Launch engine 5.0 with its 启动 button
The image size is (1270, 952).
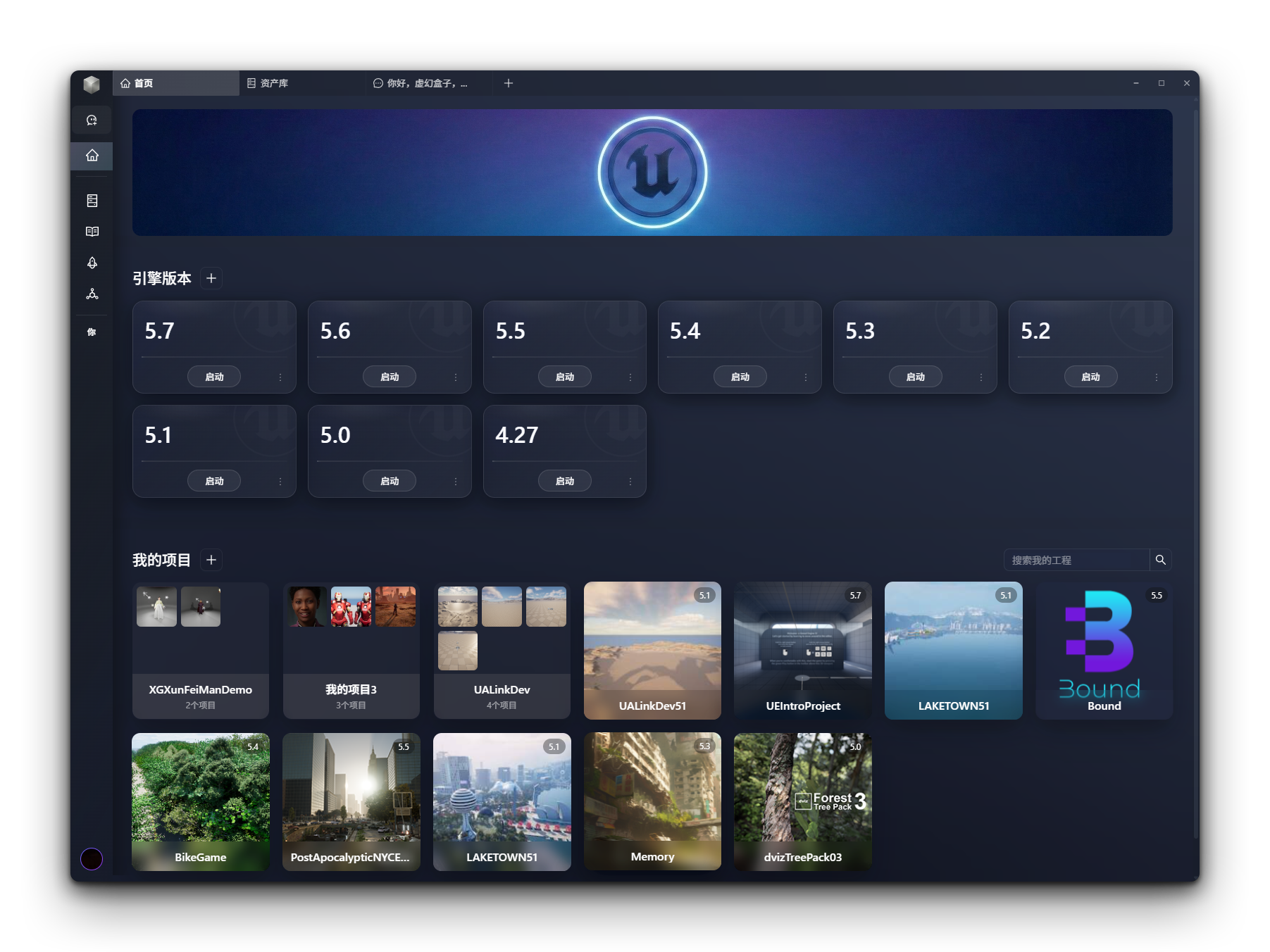(x=389, y=481)
